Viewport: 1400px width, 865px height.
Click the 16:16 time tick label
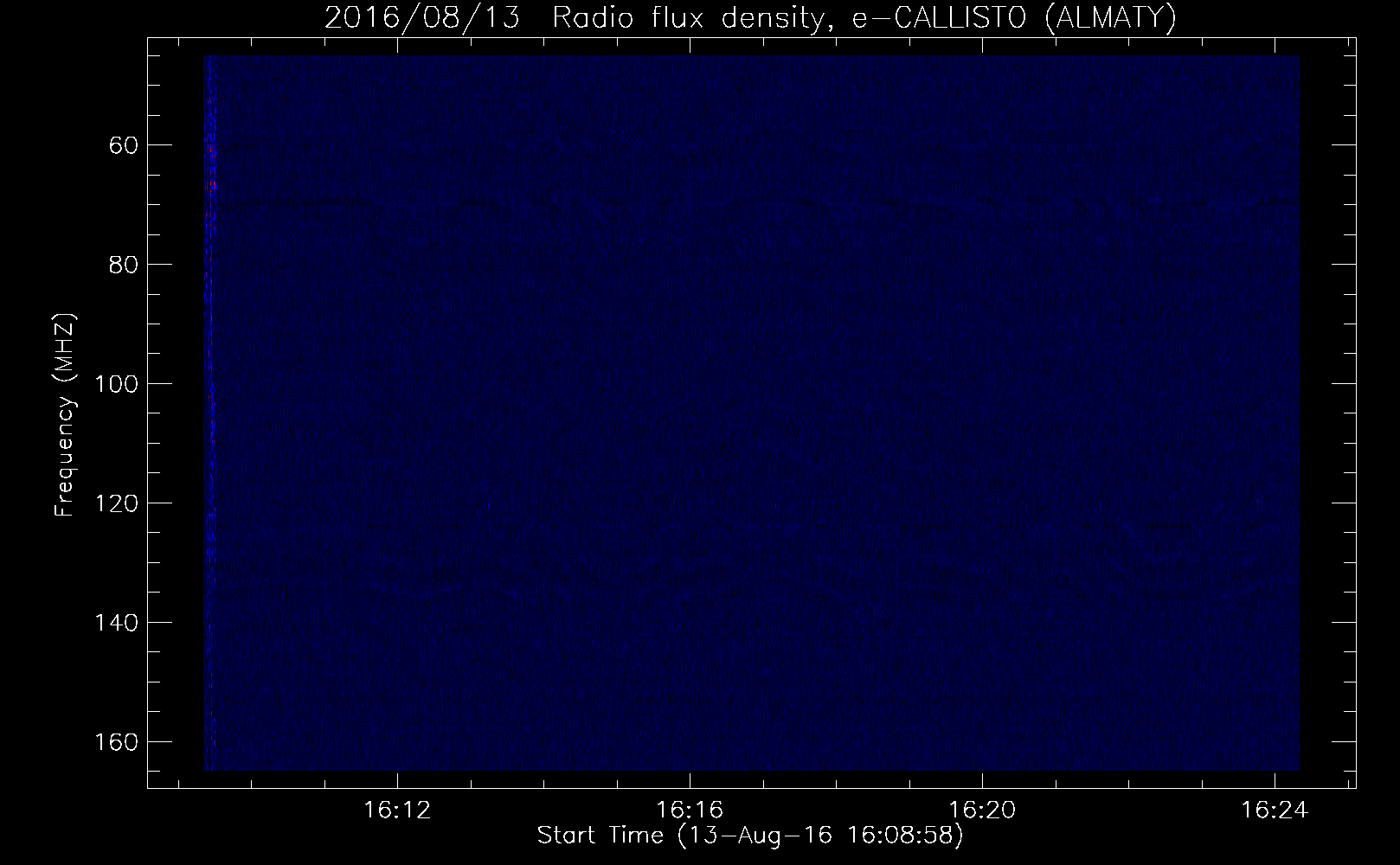point(690,811)
